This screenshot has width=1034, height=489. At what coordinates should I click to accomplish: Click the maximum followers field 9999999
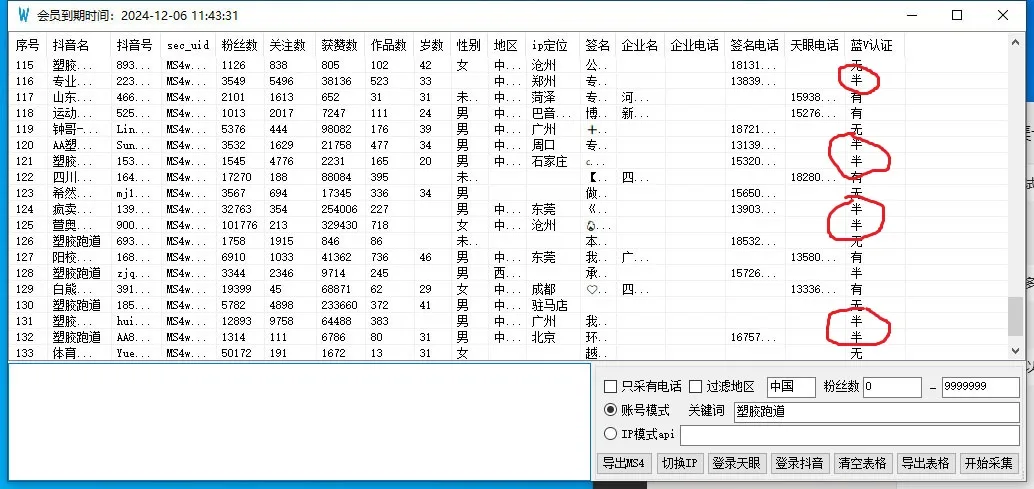979,387
